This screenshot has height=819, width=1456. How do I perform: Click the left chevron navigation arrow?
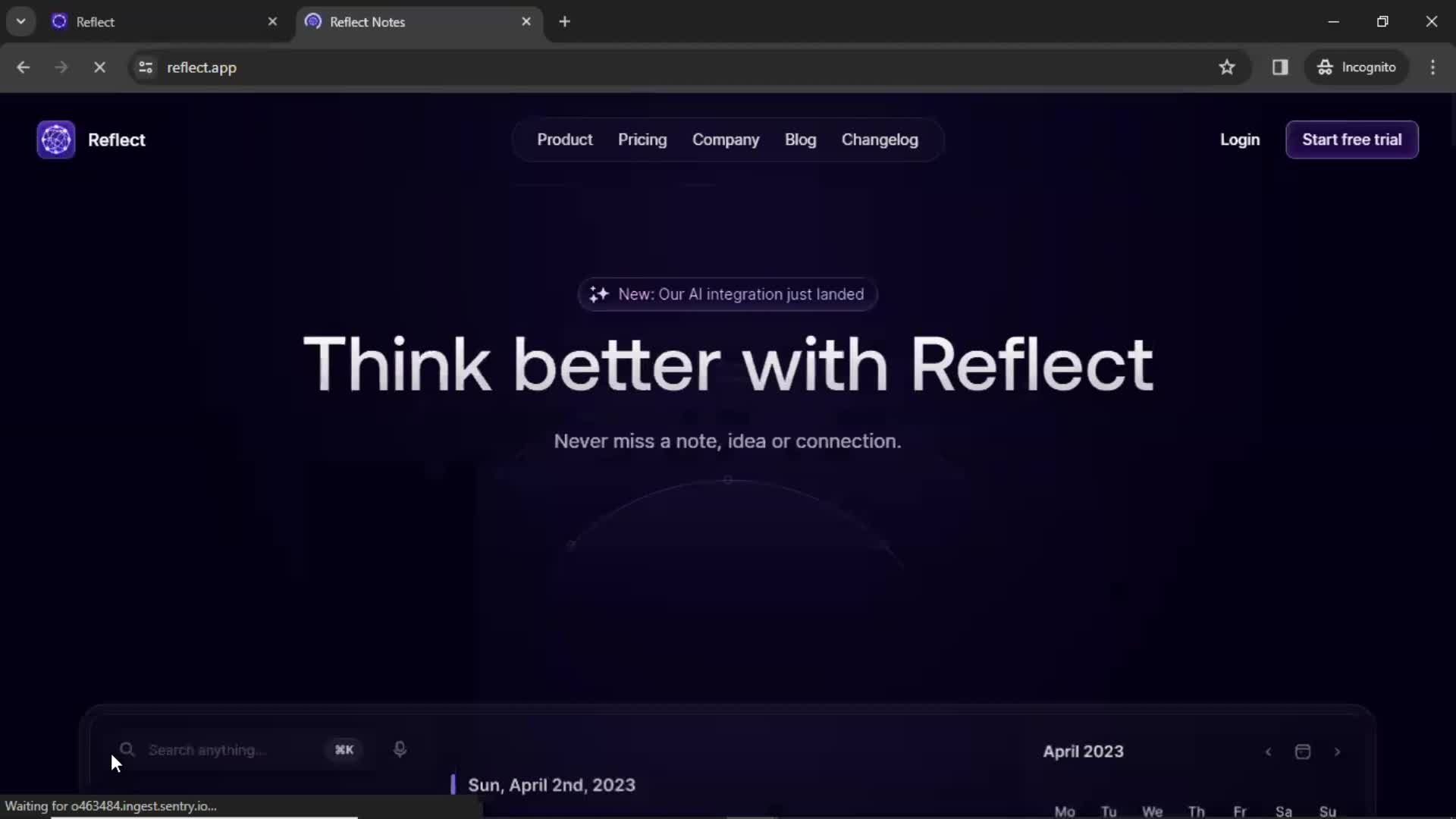[x=1269, y=751]
